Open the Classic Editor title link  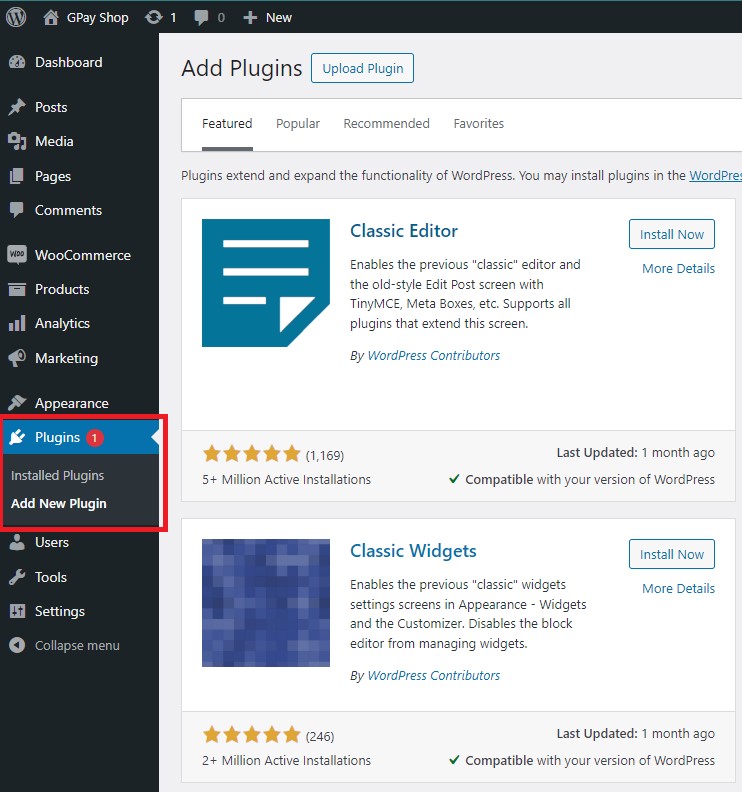tap(404, 231)
